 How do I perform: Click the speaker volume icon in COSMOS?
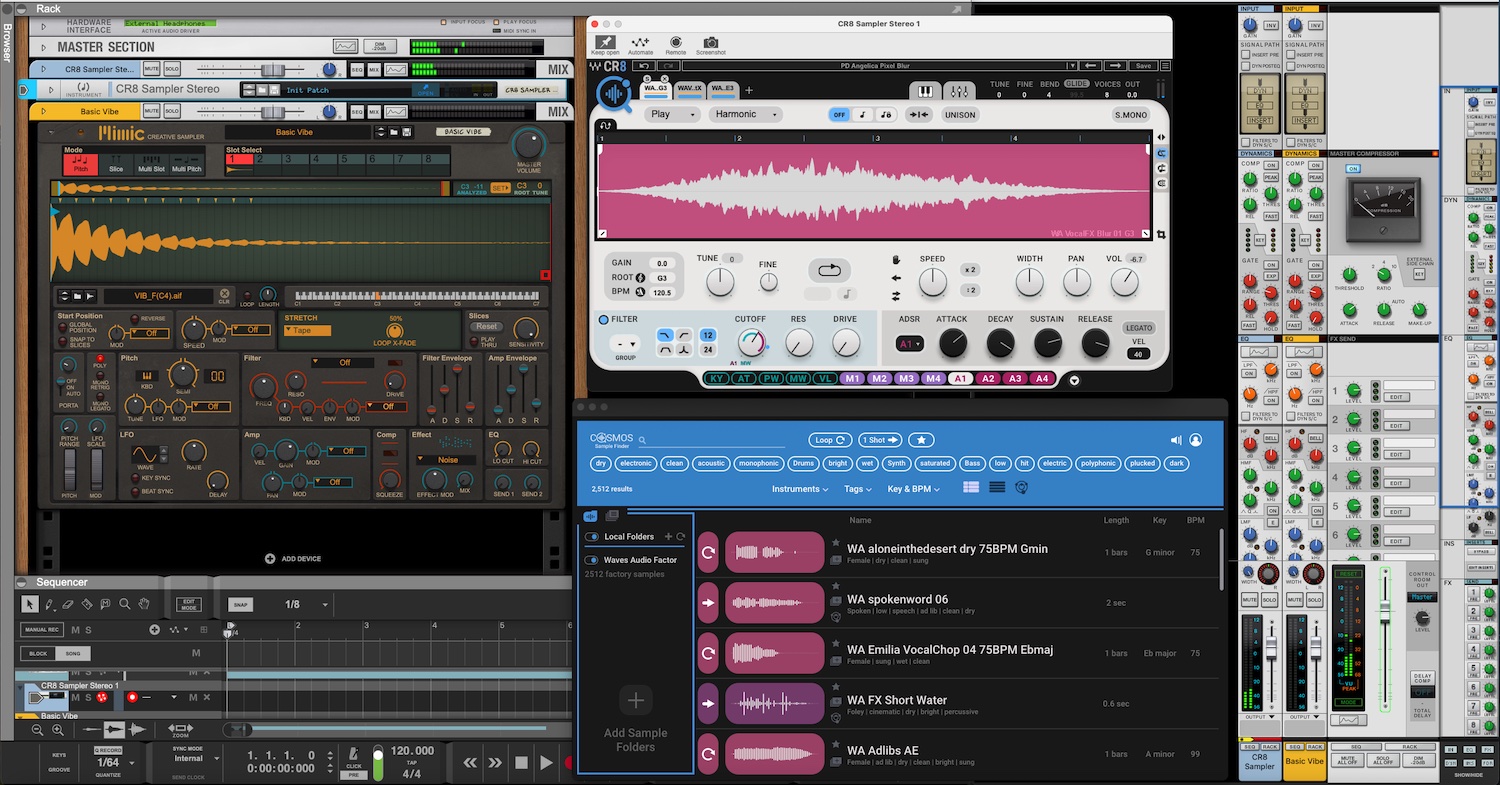click(x=1175, y=440)
